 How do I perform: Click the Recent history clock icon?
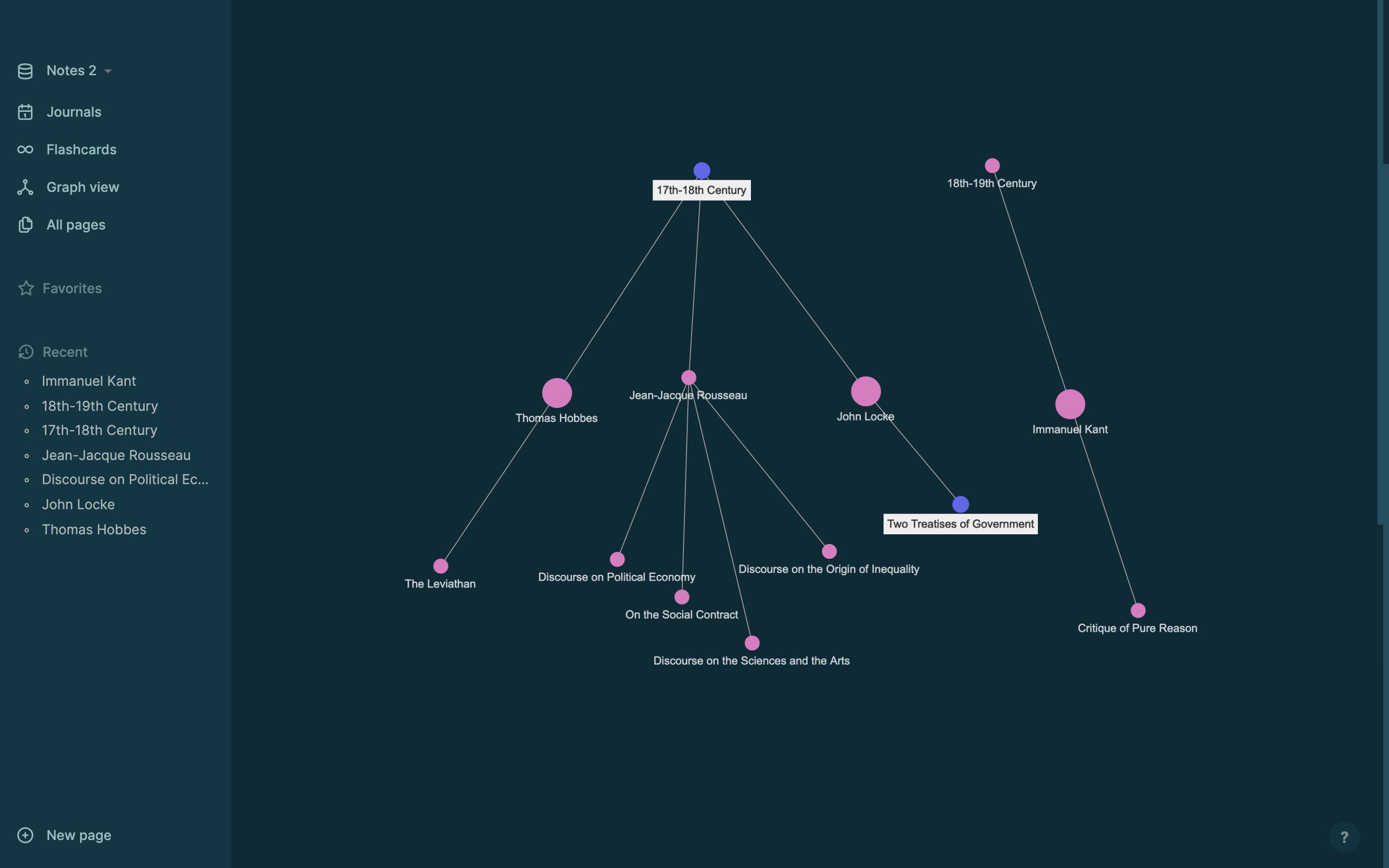coord(26,352)
